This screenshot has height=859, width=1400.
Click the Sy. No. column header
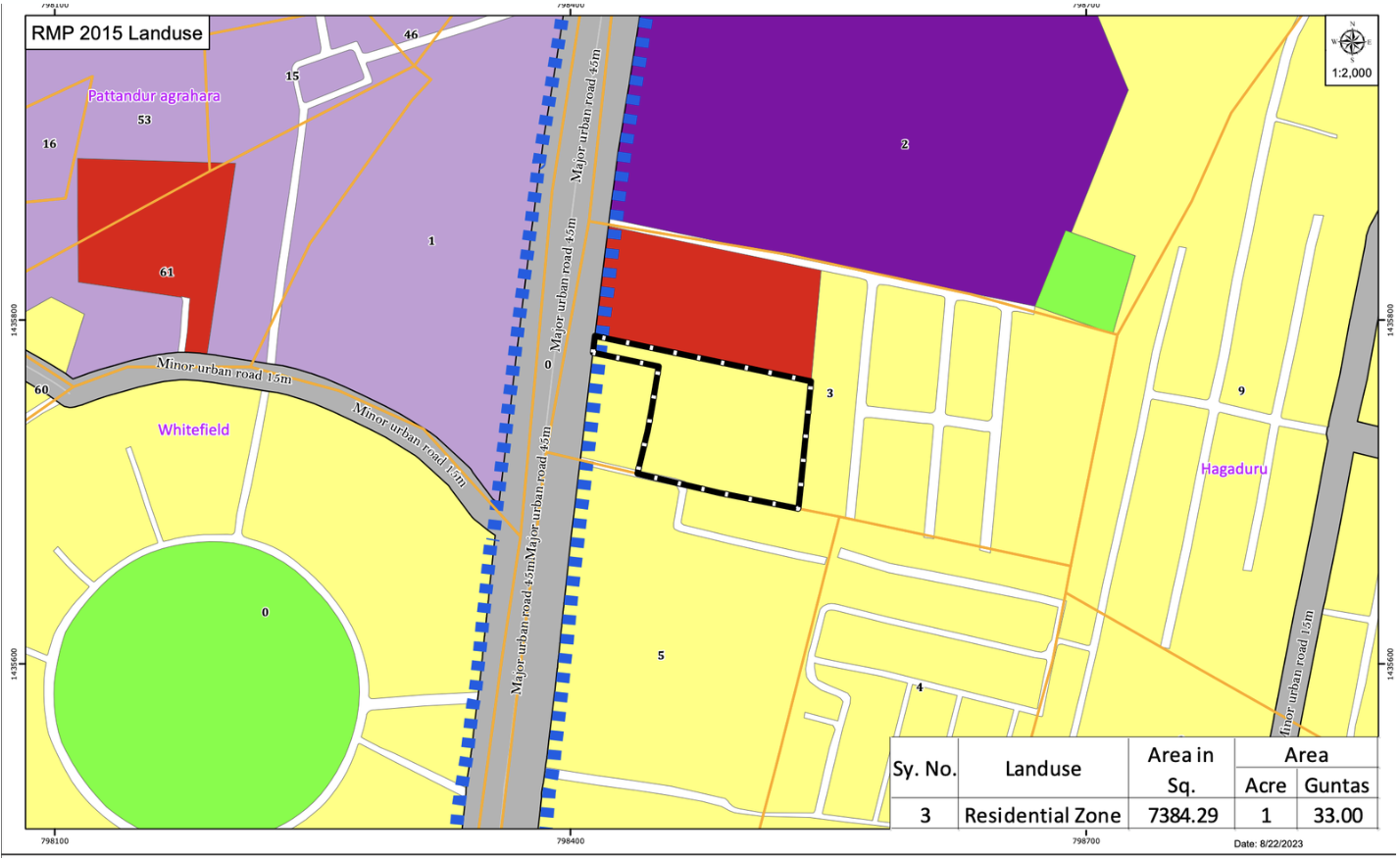tap(924, 769)
